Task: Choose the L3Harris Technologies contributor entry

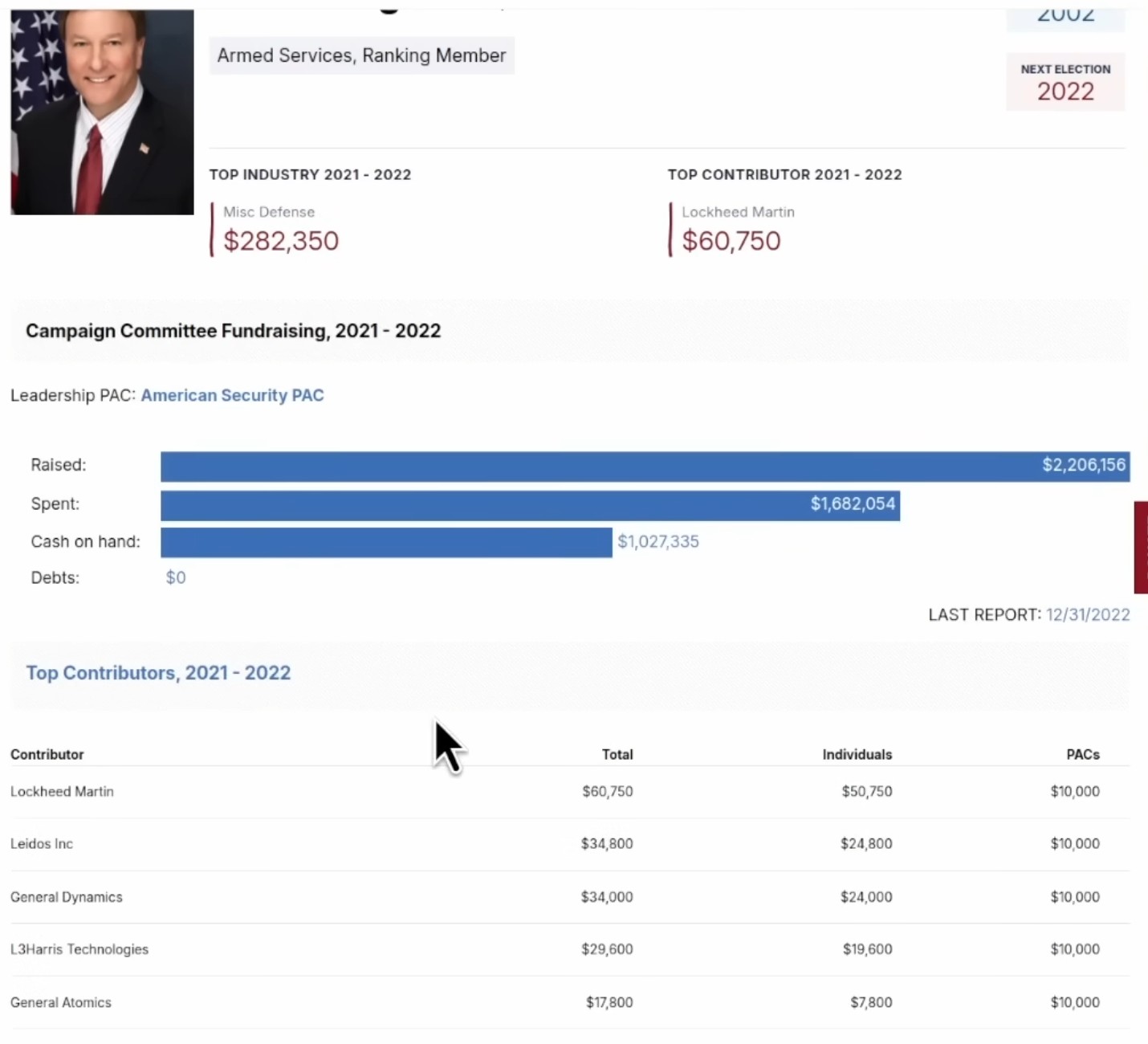Action: tap(79, 949)
